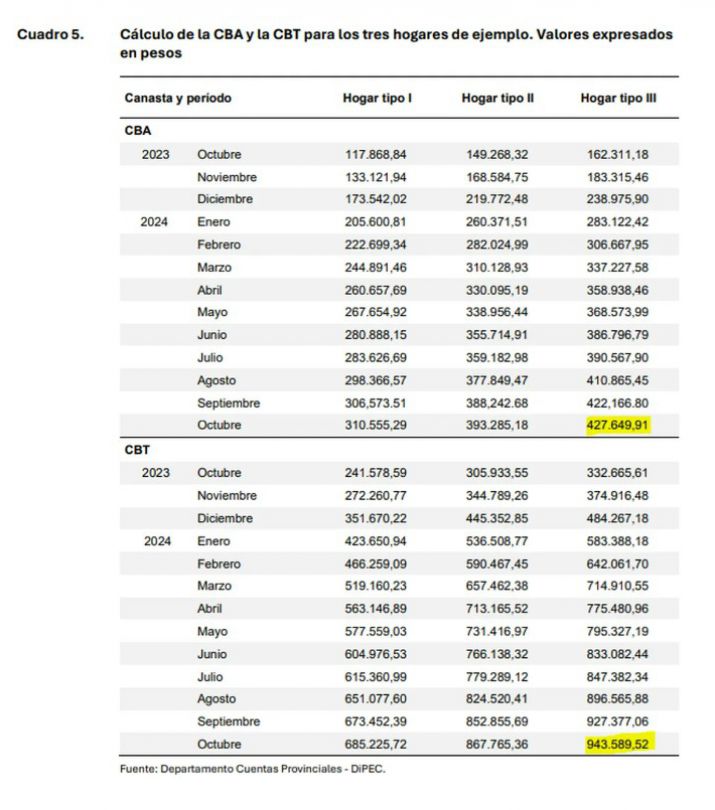The width and height of the screenshot is (715, 810).
Task: Click the Septiembre row label under CBA
Action: 228,403
